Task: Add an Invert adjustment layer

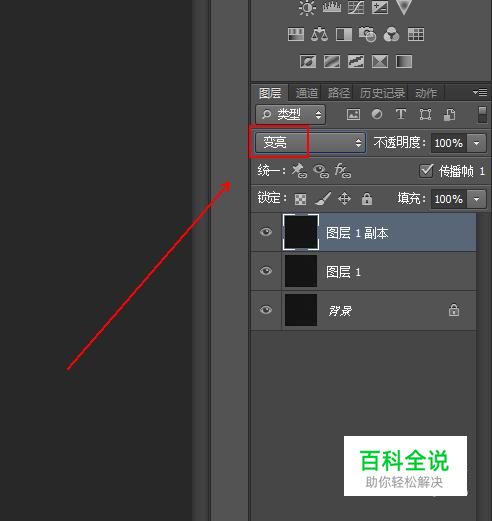Action: click(x=308, y=62)
